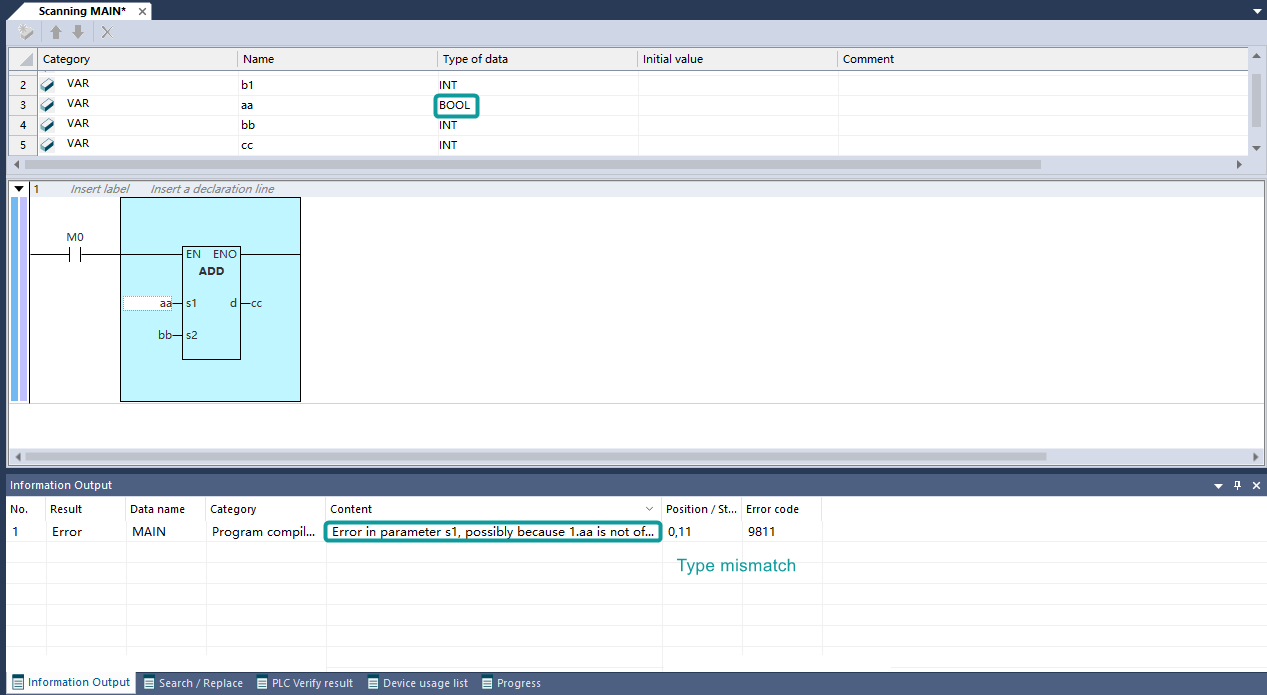
Task: Close the Scanning MAIN* tab
Action: (142, 12)
